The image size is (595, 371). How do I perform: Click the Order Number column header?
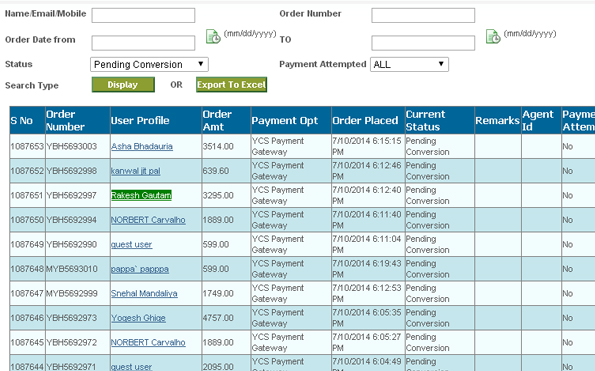pos(78,121)
